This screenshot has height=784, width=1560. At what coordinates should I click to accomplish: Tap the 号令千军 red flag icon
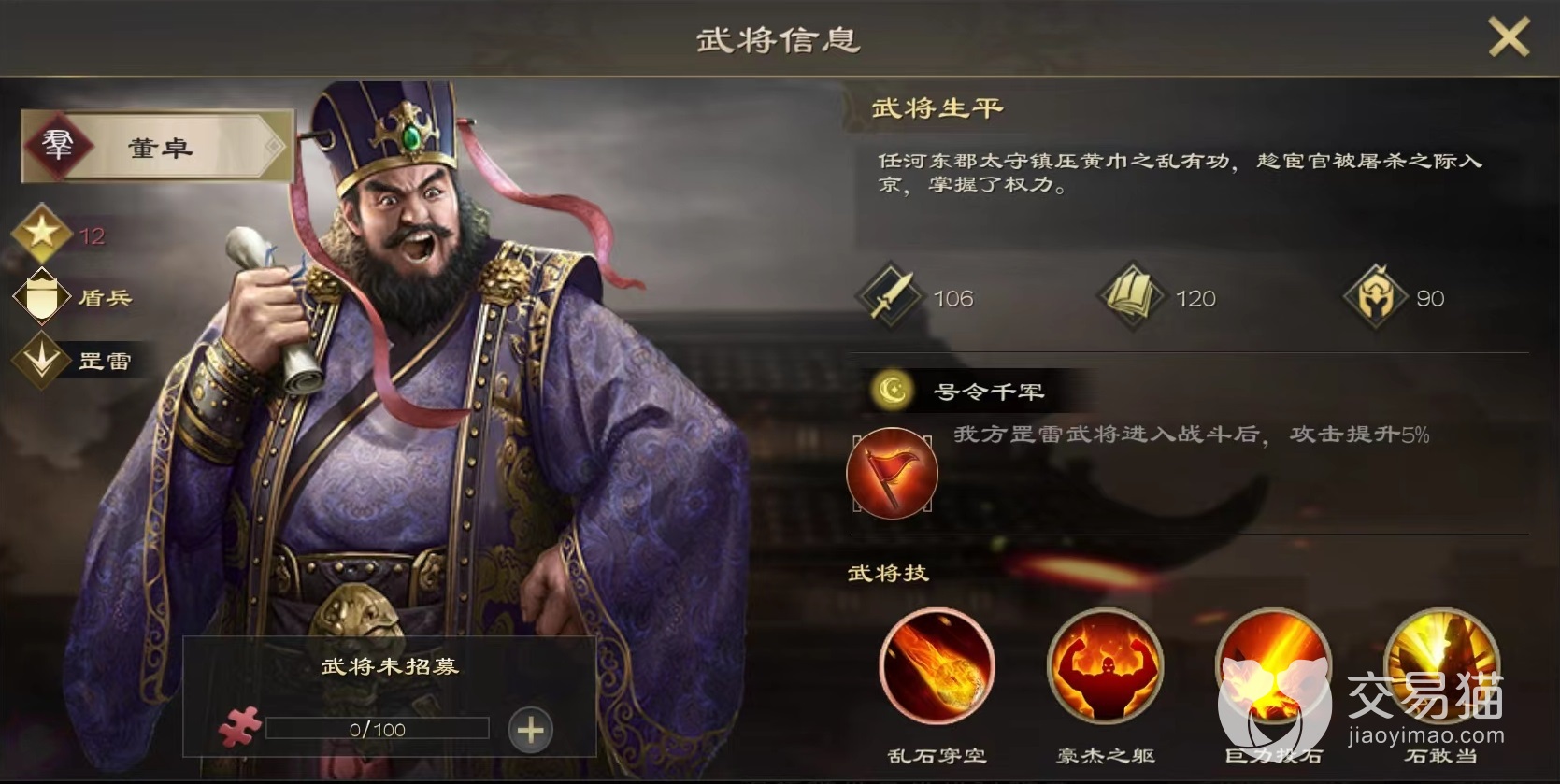pyautogui.click(x=892, y=472)
